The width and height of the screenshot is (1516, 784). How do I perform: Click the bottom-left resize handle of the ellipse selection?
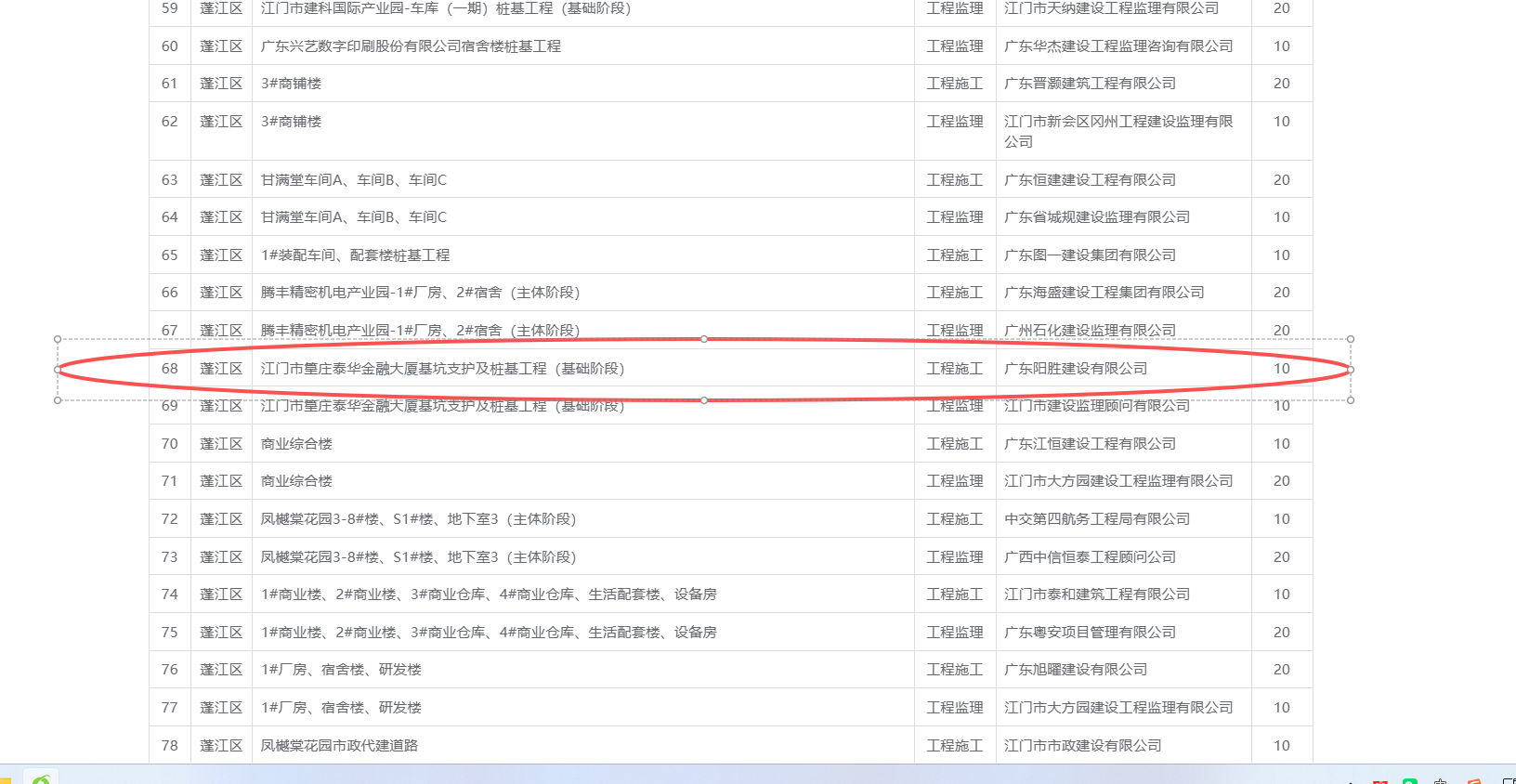(58, 400)
